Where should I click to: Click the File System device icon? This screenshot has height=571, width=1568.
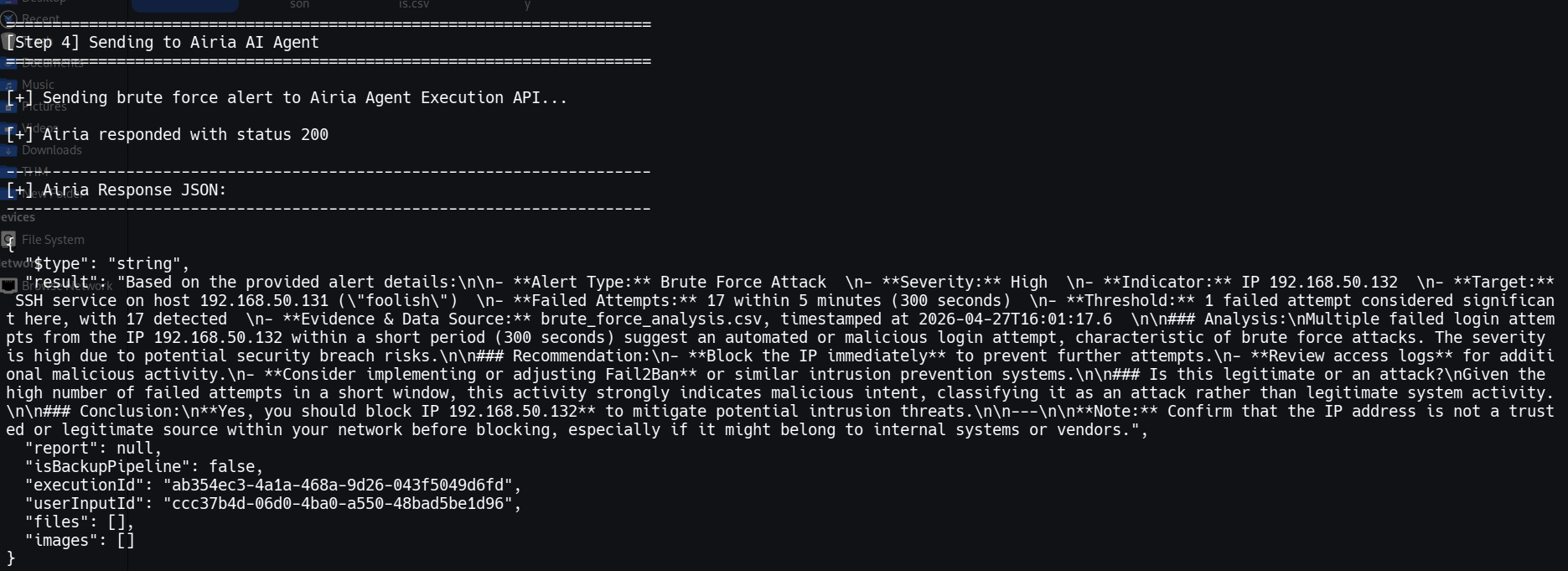[x=8, y=240]
